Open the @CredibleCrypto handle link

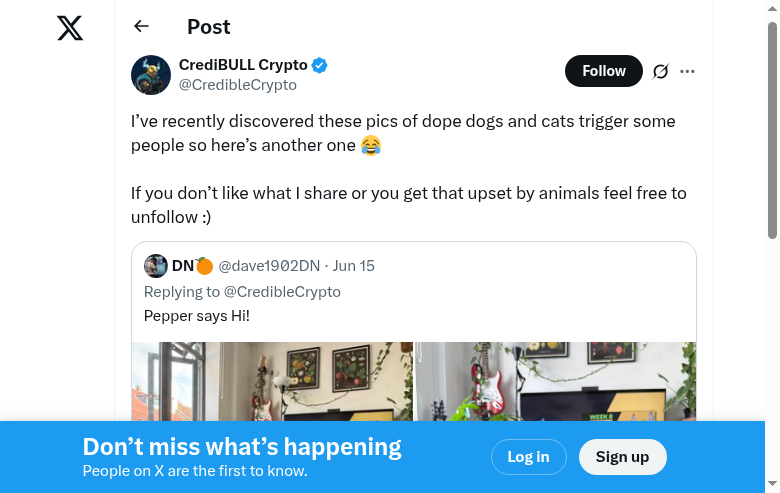coord(237,85)
